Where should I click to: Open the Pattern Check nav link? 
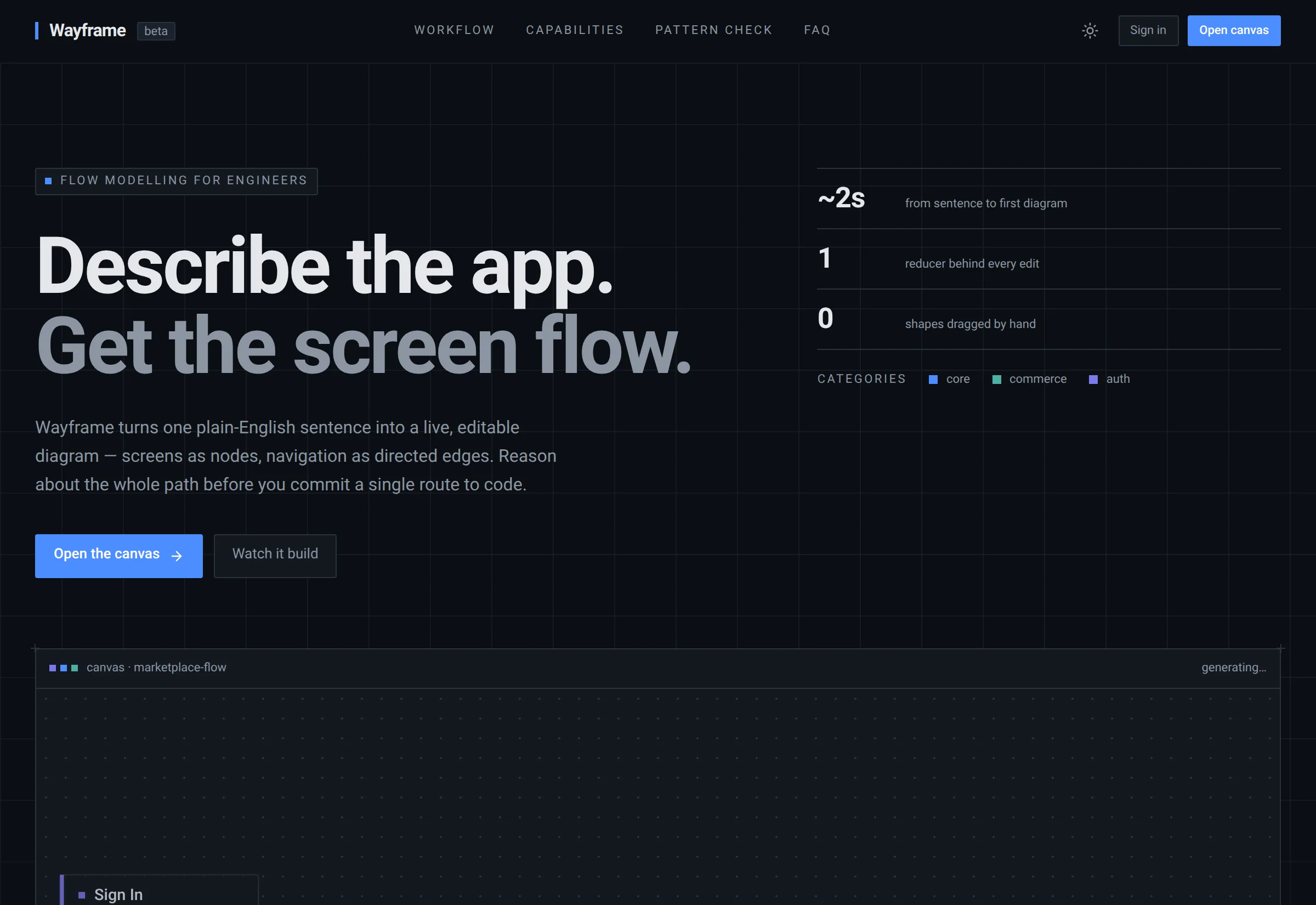[x=713, y=30]
